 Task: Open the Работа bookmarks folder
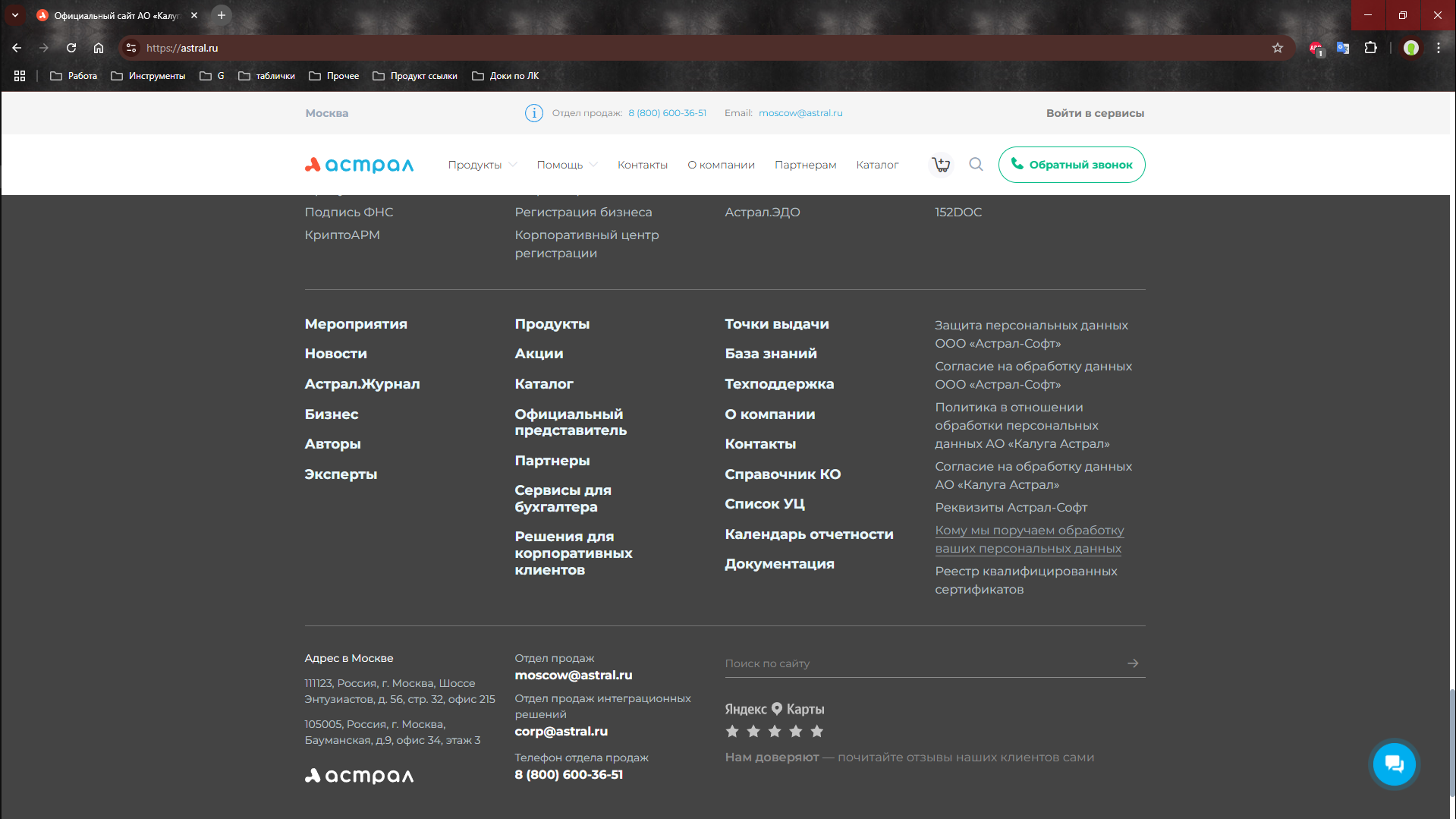(x=74, y=76)
